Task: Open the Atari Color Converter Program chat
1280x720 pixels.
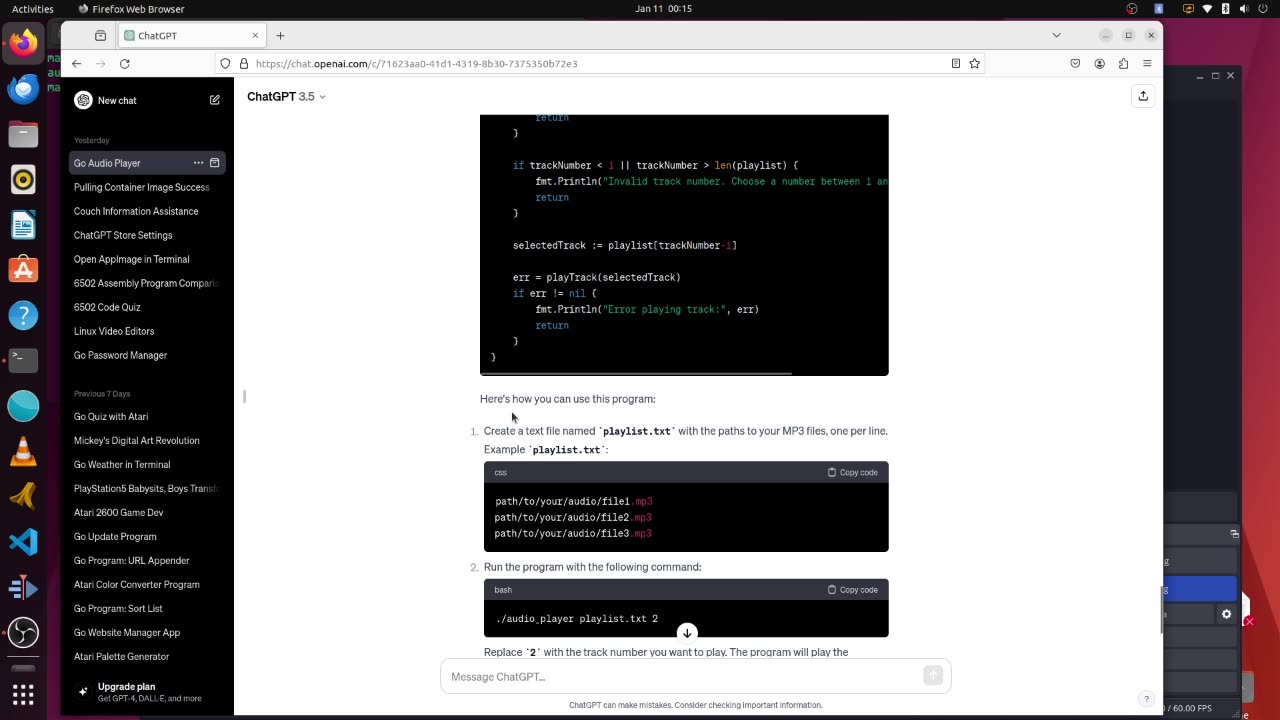Action: point(146,584)
